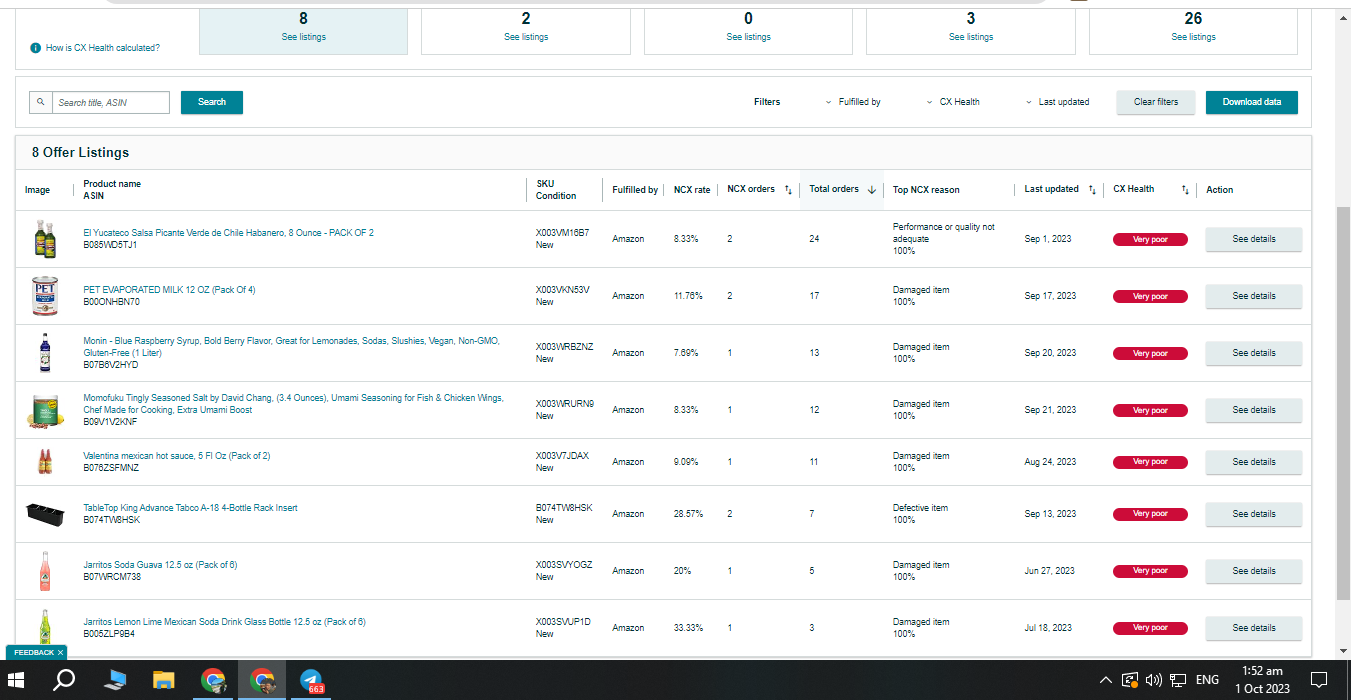Open the volume control in system tray

(1153, 680)
